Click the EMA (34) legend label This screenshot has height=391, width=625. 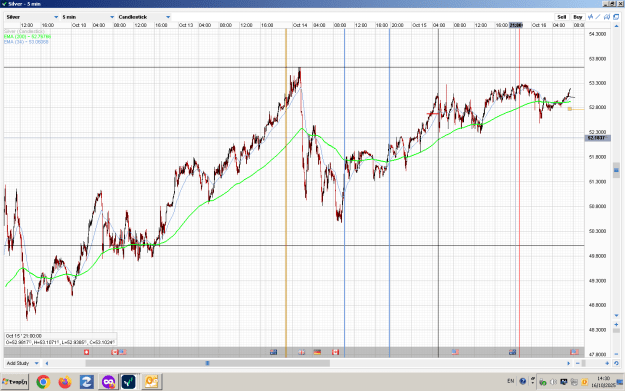26,41
